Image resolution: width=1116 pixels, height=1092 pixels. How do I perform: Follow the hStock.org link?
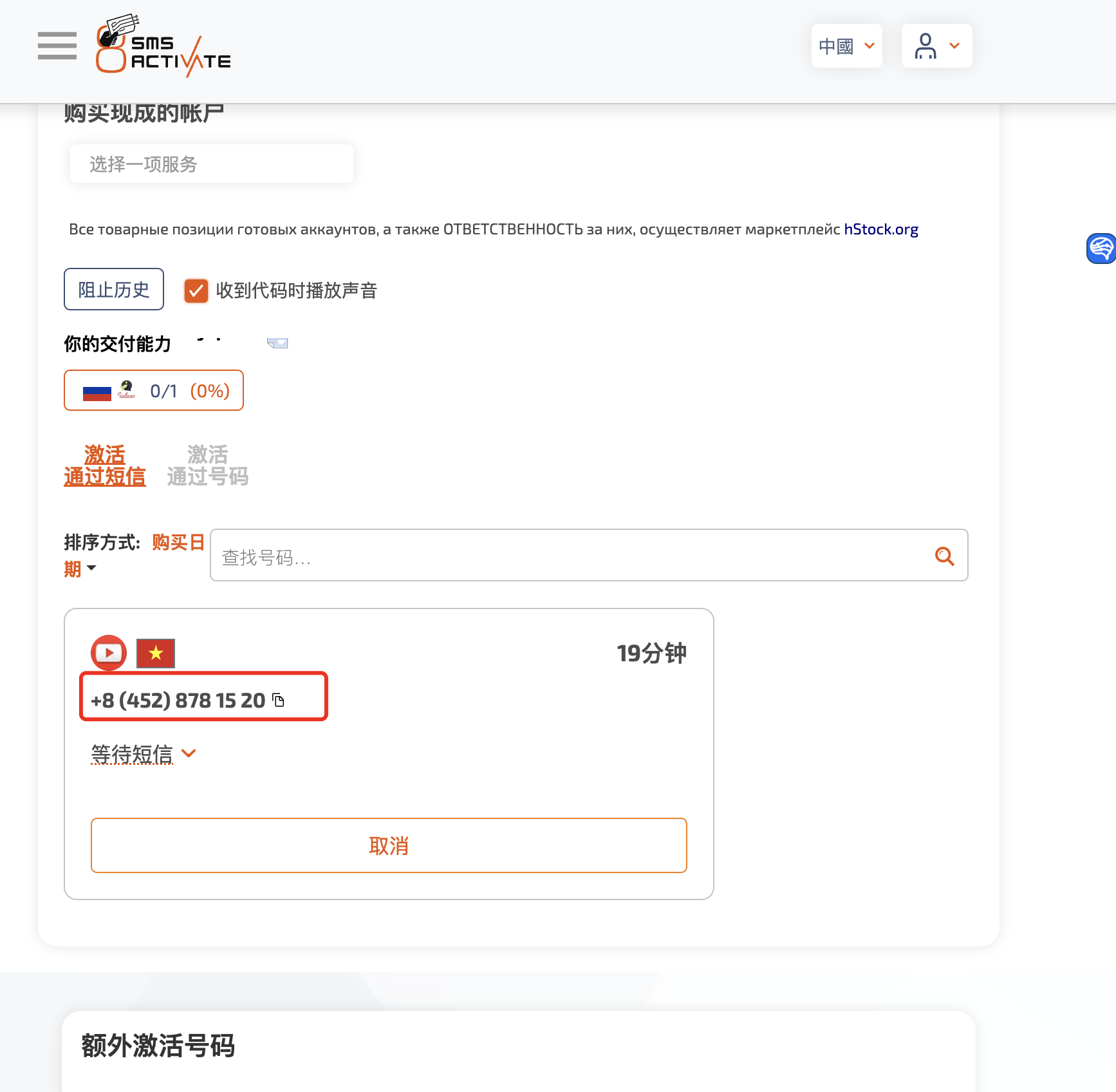pos(880,229)
